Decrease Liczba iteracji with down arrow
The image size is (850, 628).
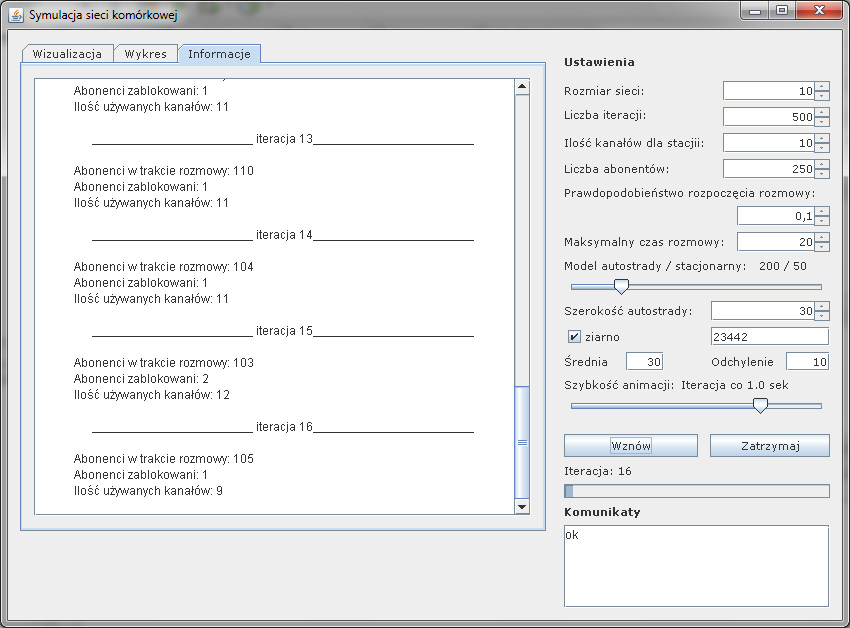click(822, 121)
